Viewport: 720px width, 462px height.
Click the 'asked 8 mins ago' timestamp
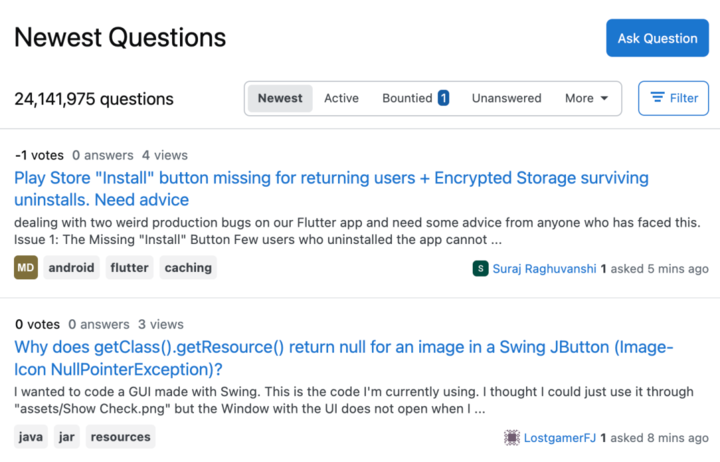659,438
